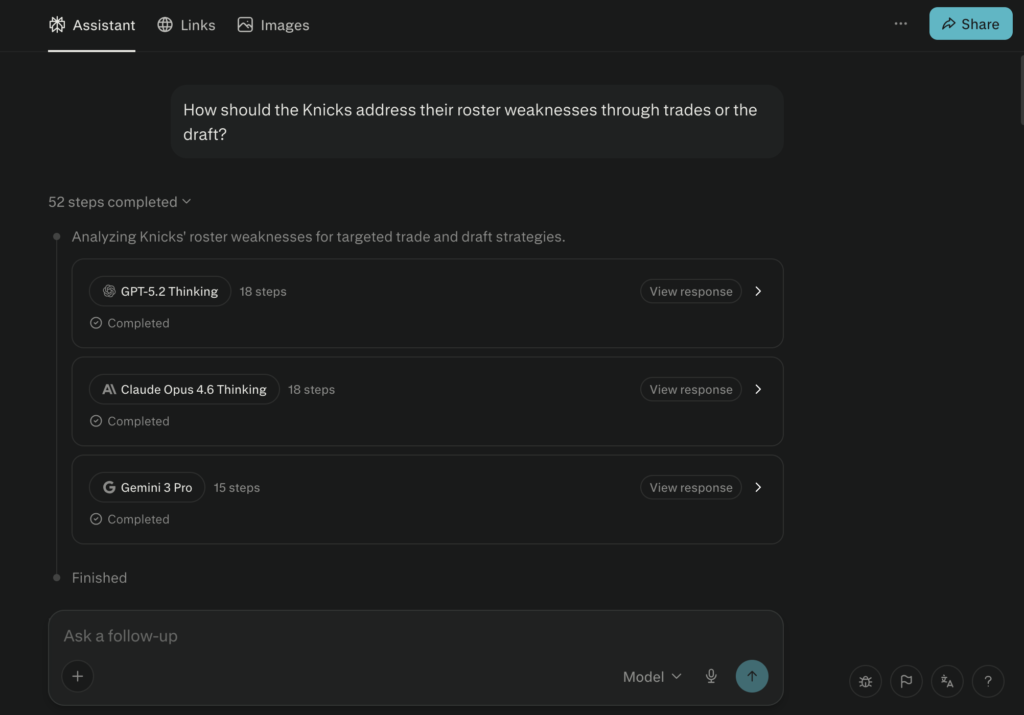Open the three-dots more options menu
Image resolution: width=1024 pixels, height=715 pixels.
(x=901, y=24)
